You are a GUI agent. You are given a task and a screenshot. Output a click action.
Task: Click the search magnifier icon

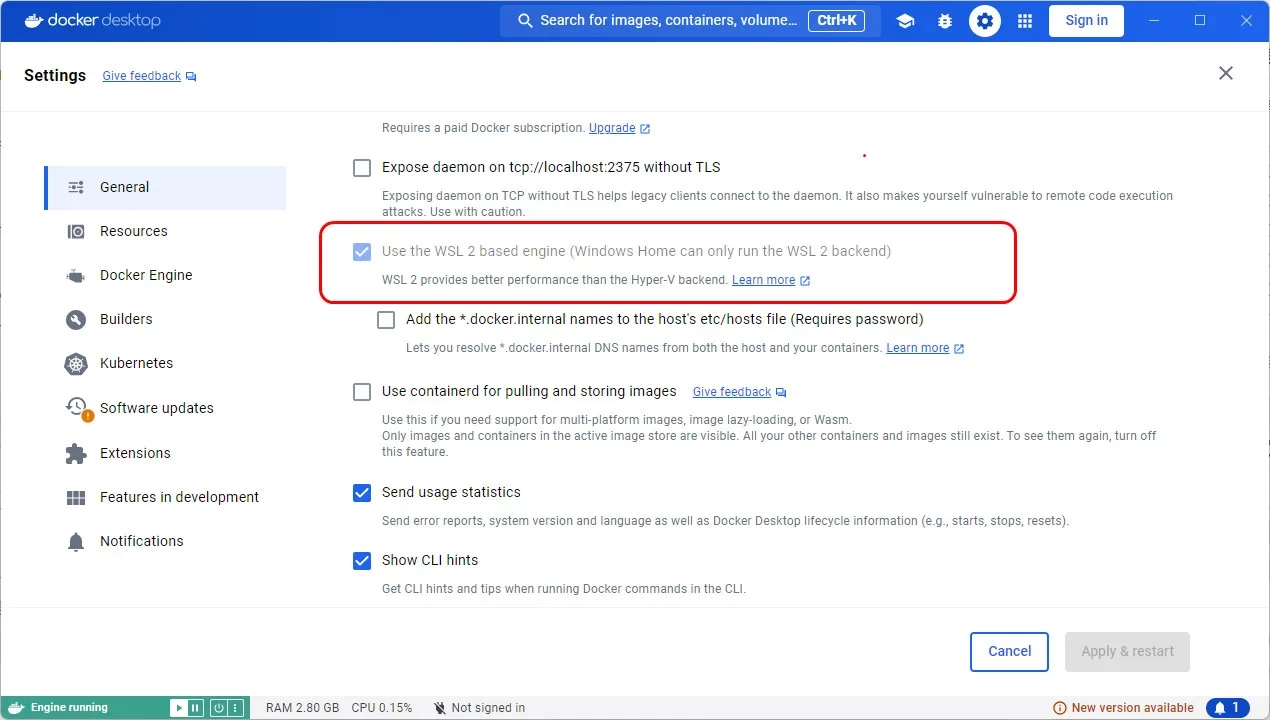coord(525,21)
